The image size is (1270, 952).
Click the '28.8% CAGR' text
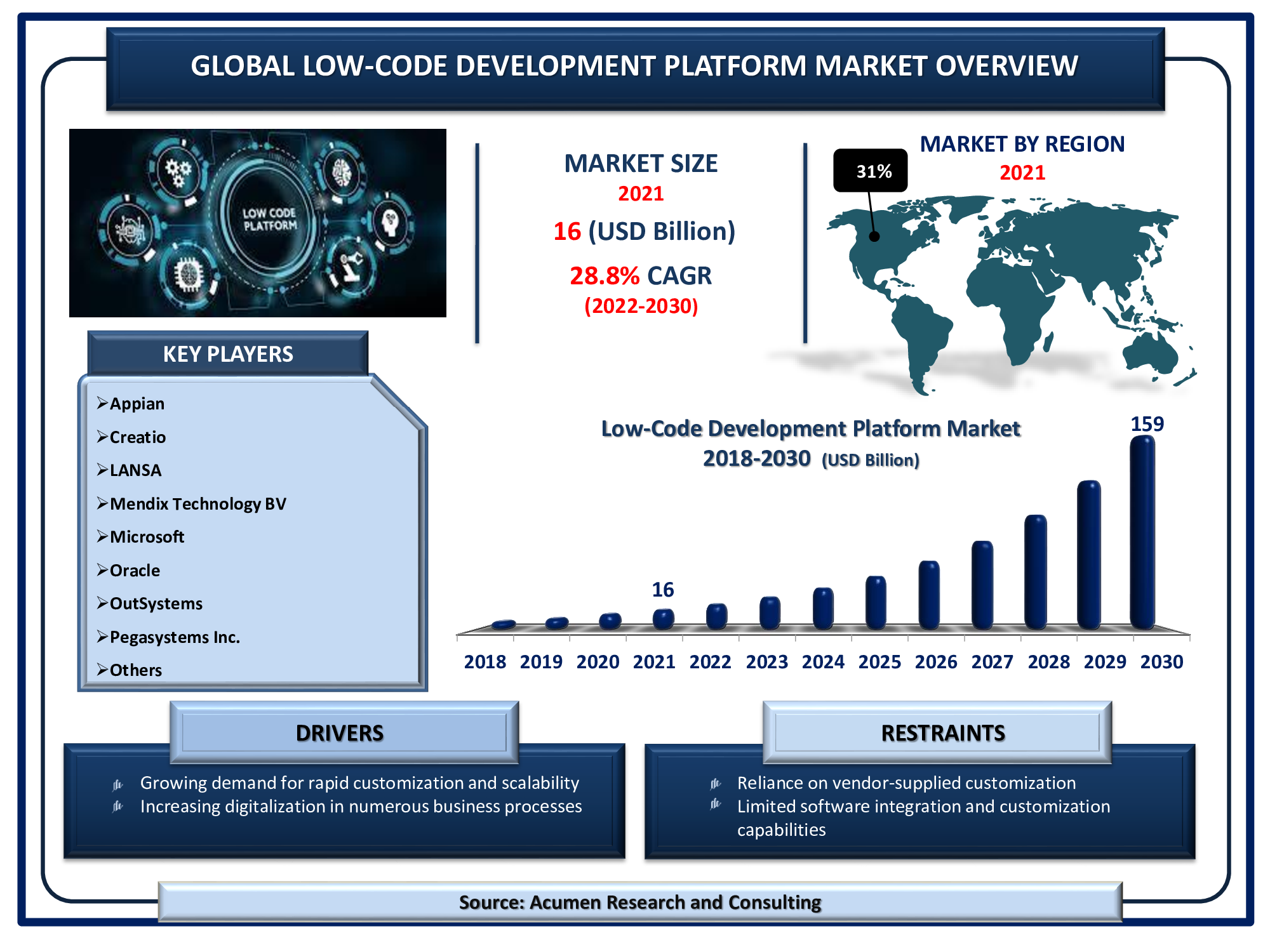pos(641,275)
